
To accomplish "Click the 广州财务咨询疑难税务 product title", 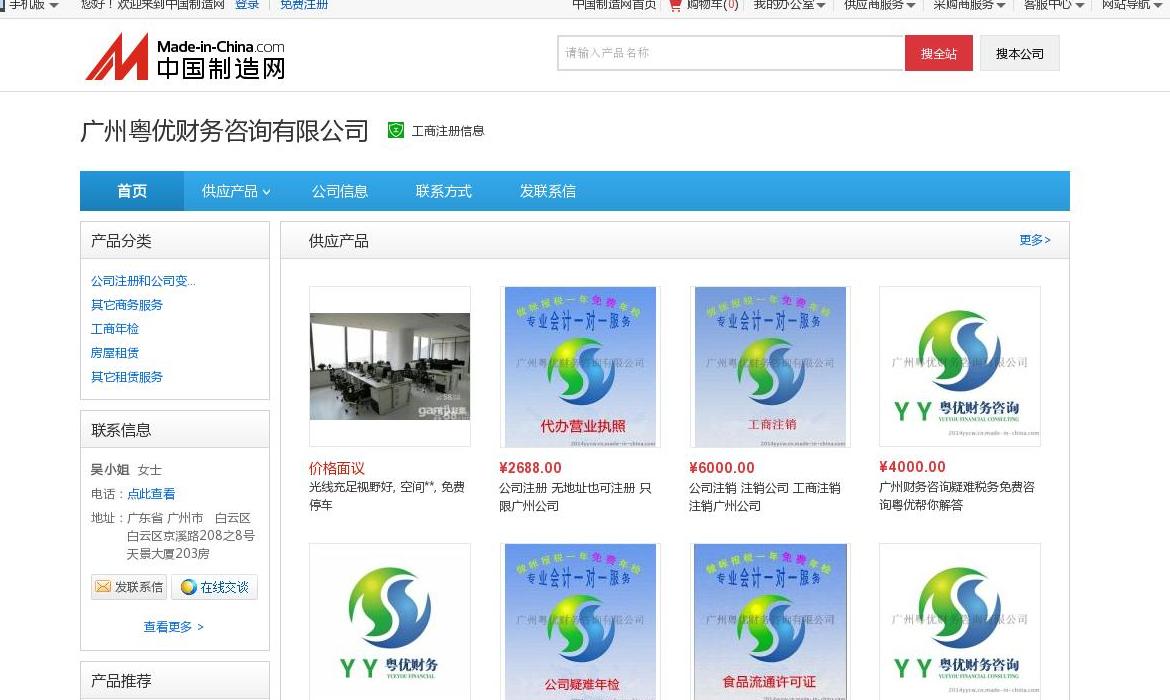I will [x=957, y=496].
